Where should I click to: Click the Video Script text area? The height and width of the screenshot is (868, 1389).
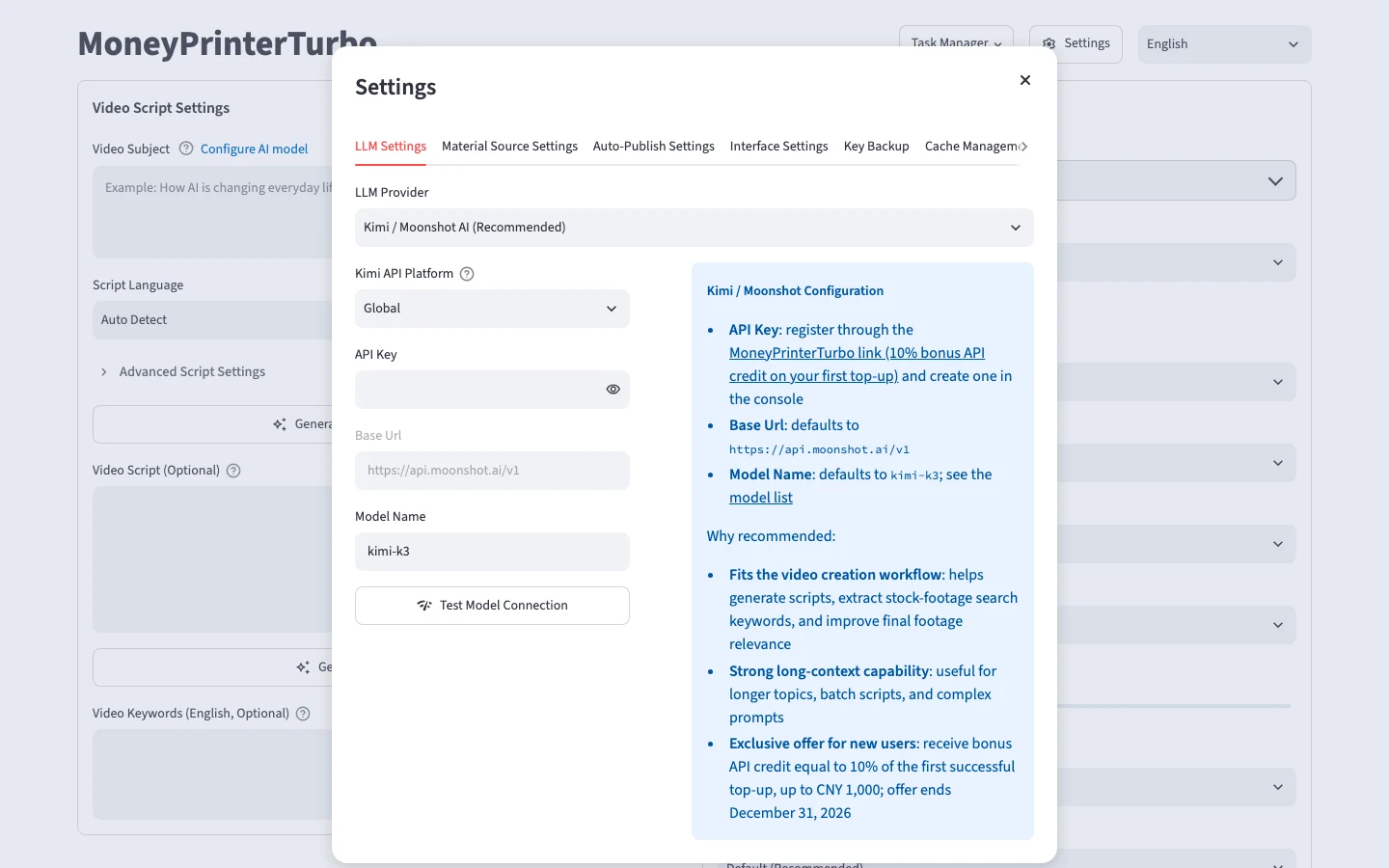tap(213, 559)
